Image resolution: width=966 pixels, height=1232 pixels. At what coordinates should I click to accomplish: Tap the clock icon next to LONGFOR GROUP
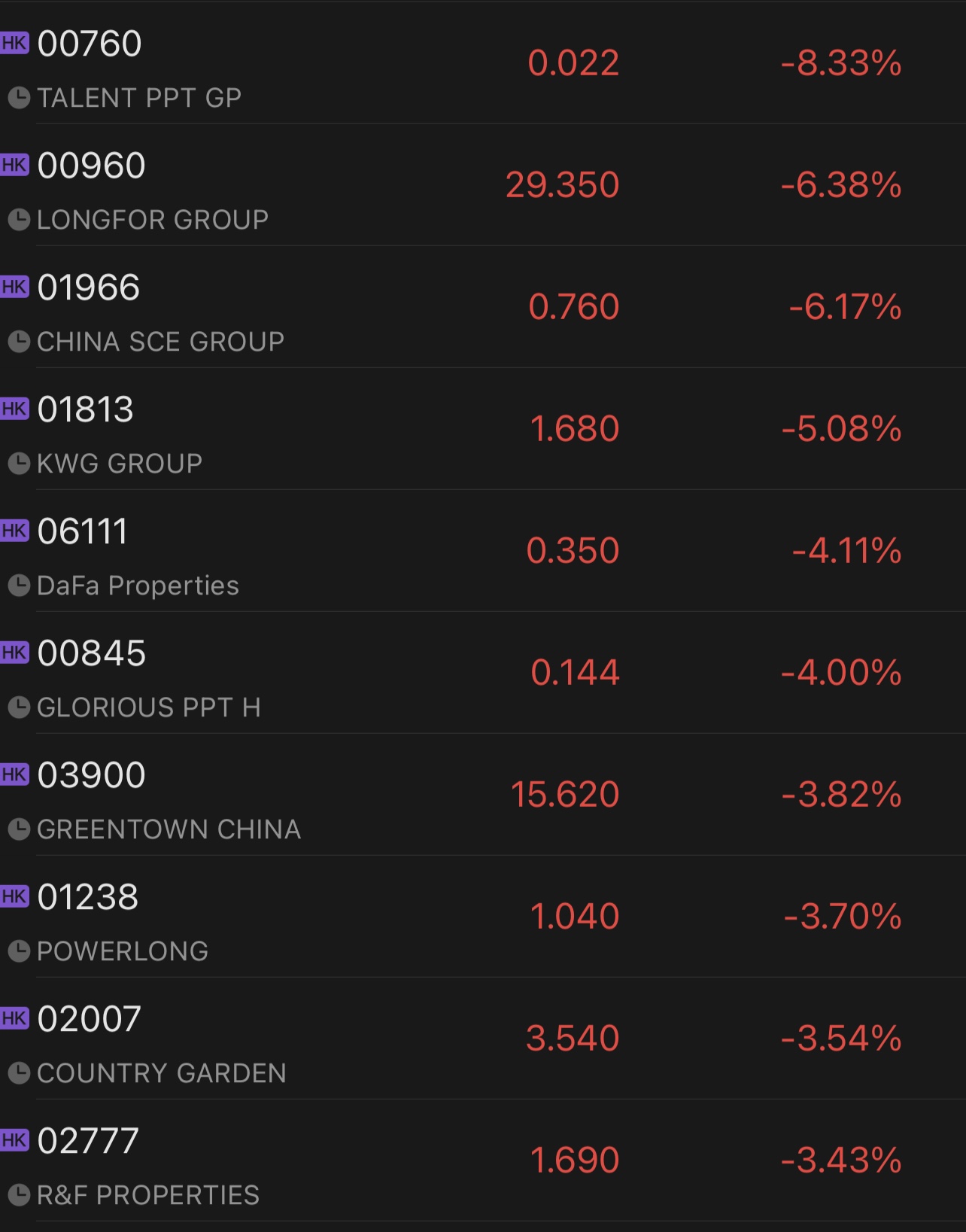coord(19,220)
